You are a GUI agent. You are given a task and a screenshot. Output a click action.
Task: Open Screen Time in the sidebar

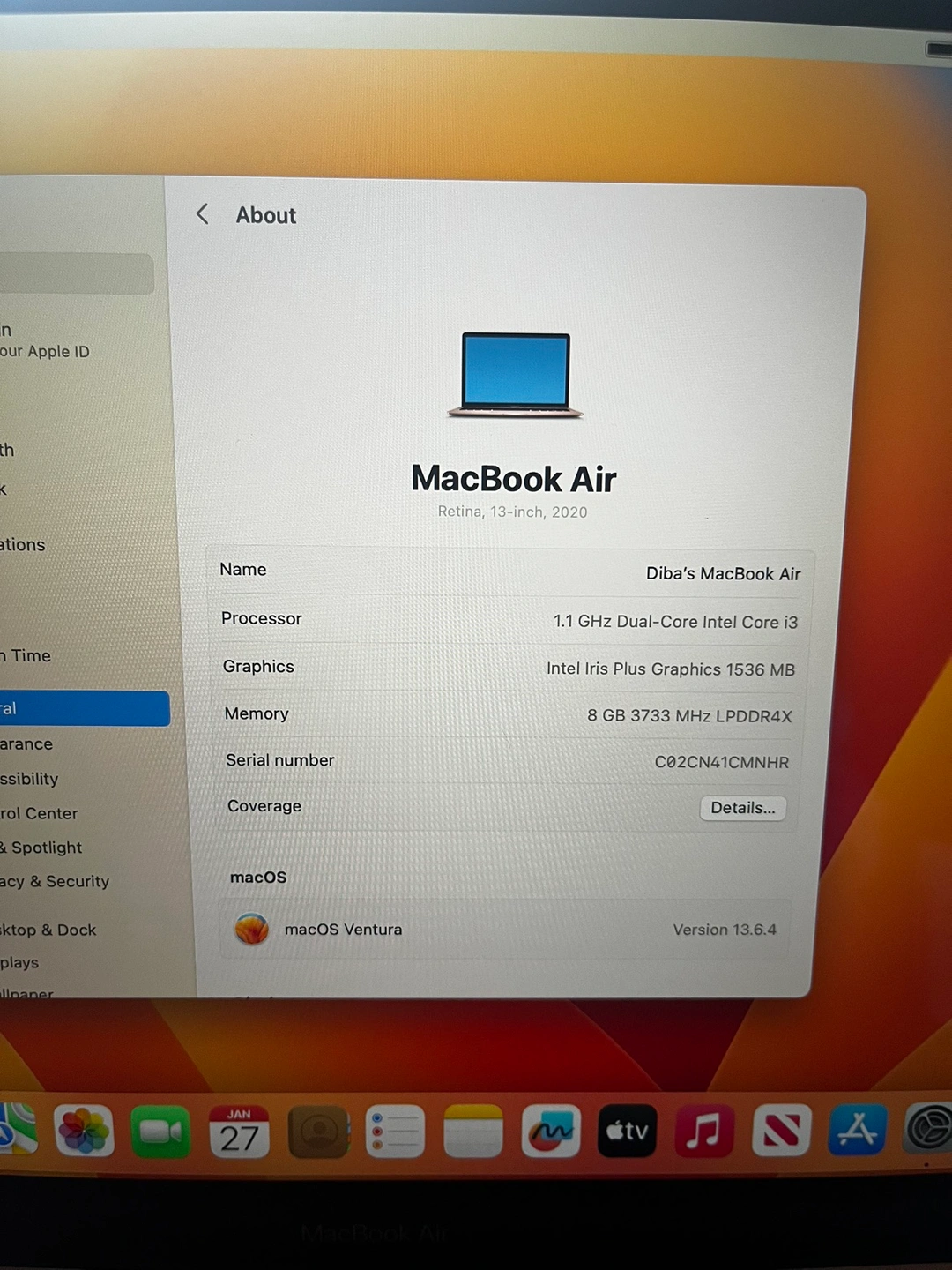tap(26, 655)
